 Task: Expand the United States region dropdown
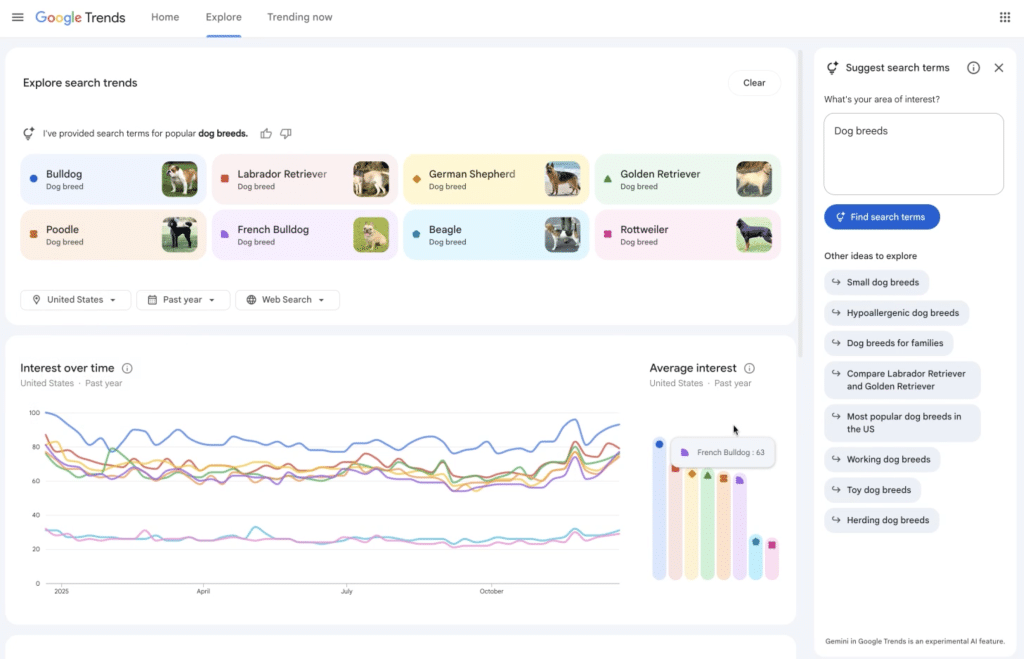pyautogui.click(x=76, y=300)
